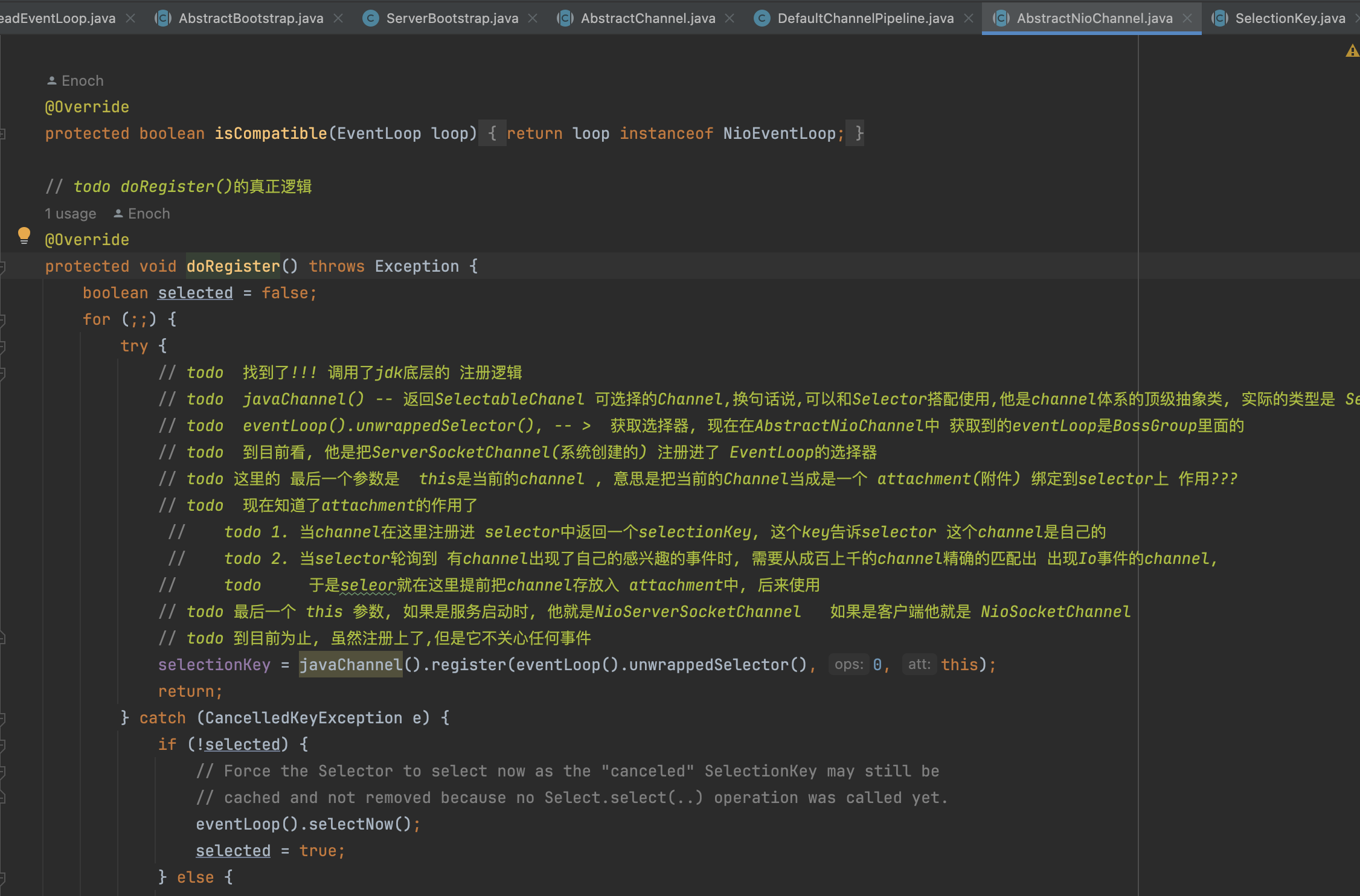Click the misspelled 'seleor' word in comment
Viewport: 1360px width, 896px height.
point(368,585)
